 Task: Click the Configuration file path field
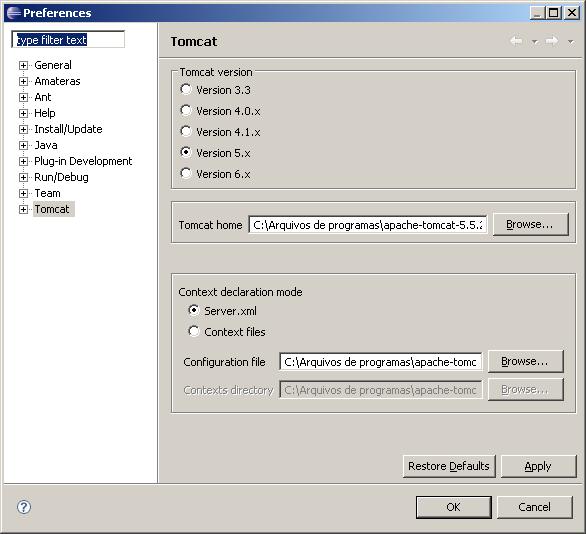point(380,362)
